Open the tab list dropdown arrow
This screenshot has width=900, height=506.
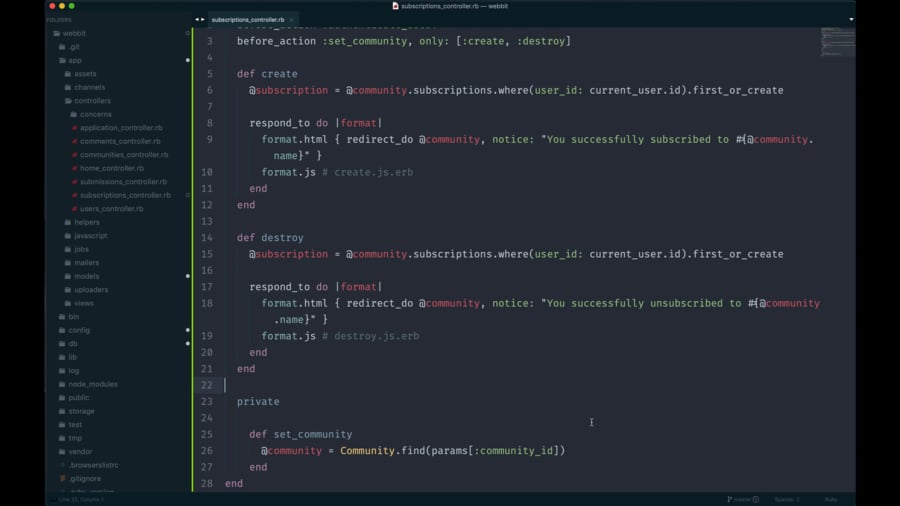[851, 20]
